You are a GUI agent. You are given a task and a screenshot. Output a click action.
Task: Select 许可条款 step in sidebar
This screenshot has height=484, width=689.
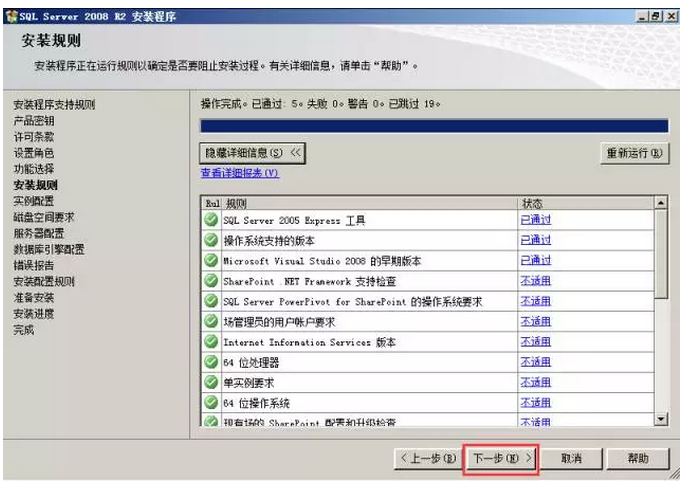coord(34,137)
